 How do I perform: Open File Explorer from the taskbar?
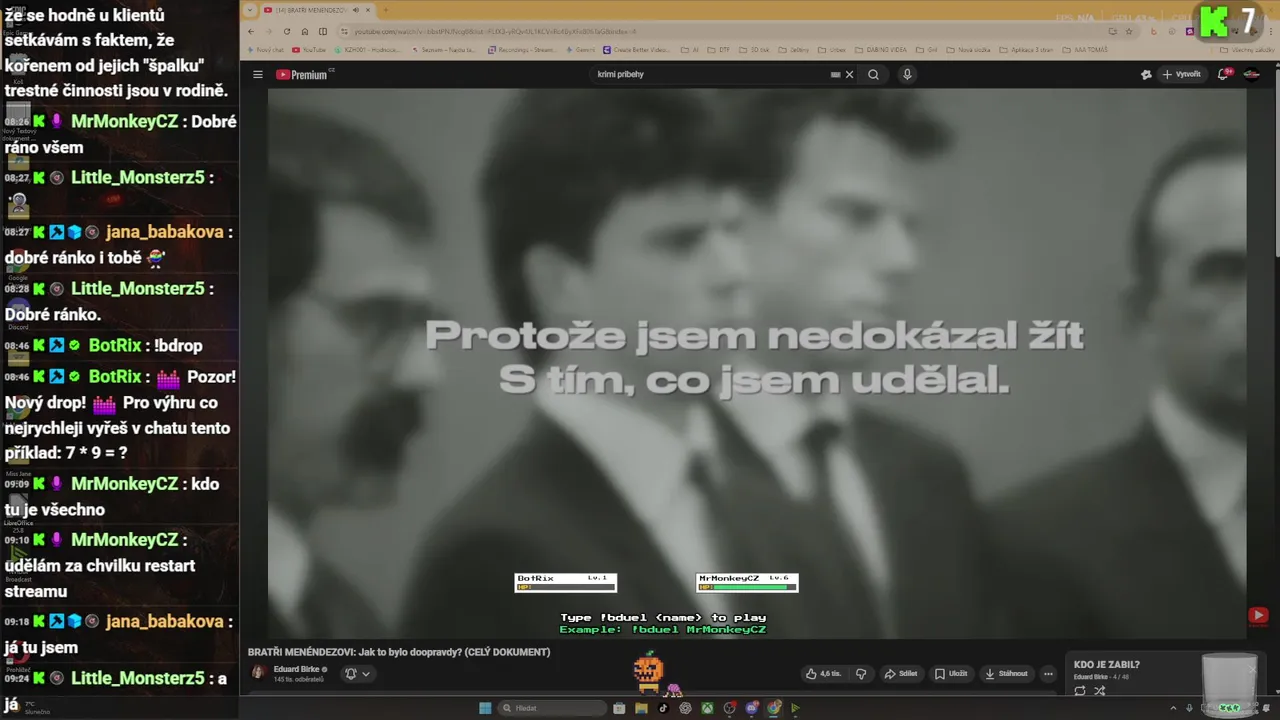[x=641, y=708]
